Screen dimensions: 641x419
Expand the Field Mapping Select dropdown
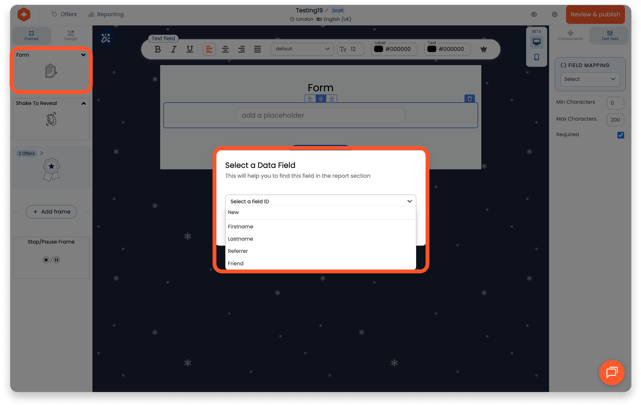(x=589, y=79)
